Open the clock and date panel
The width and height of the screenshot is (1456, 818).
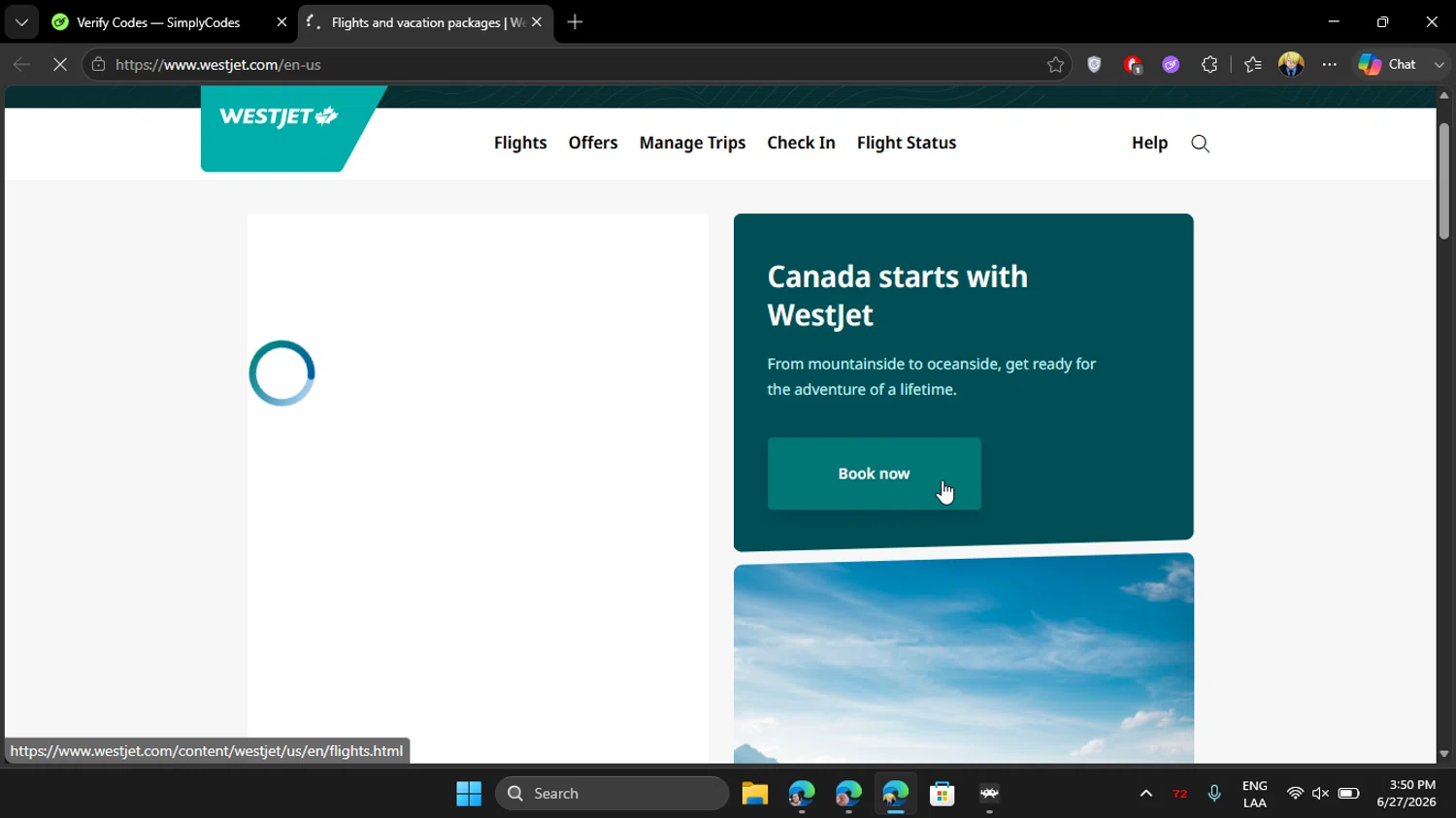coord(1406,794)
